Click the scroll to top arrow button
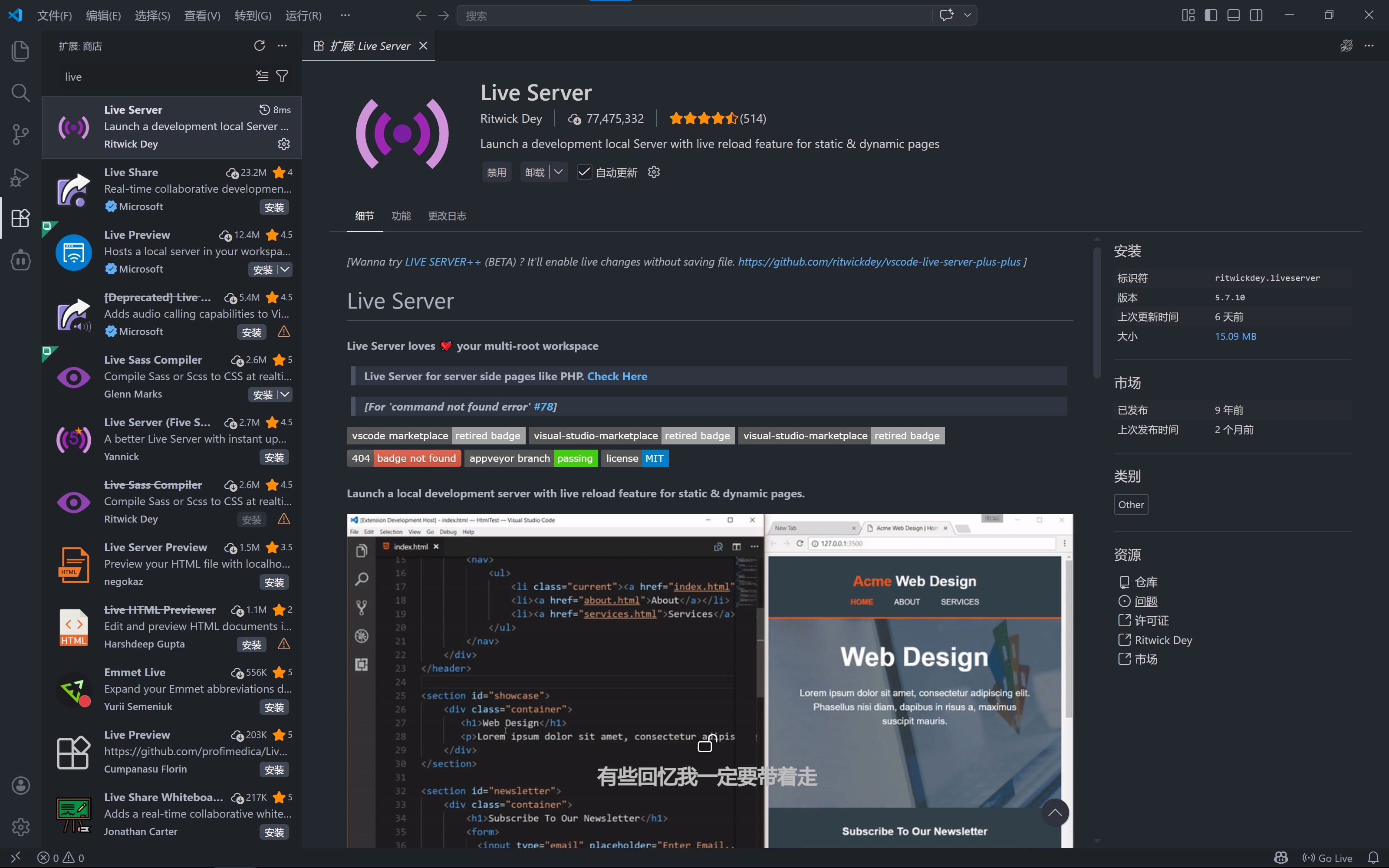Screen dimensions: 1389x868 point(1055,812)
